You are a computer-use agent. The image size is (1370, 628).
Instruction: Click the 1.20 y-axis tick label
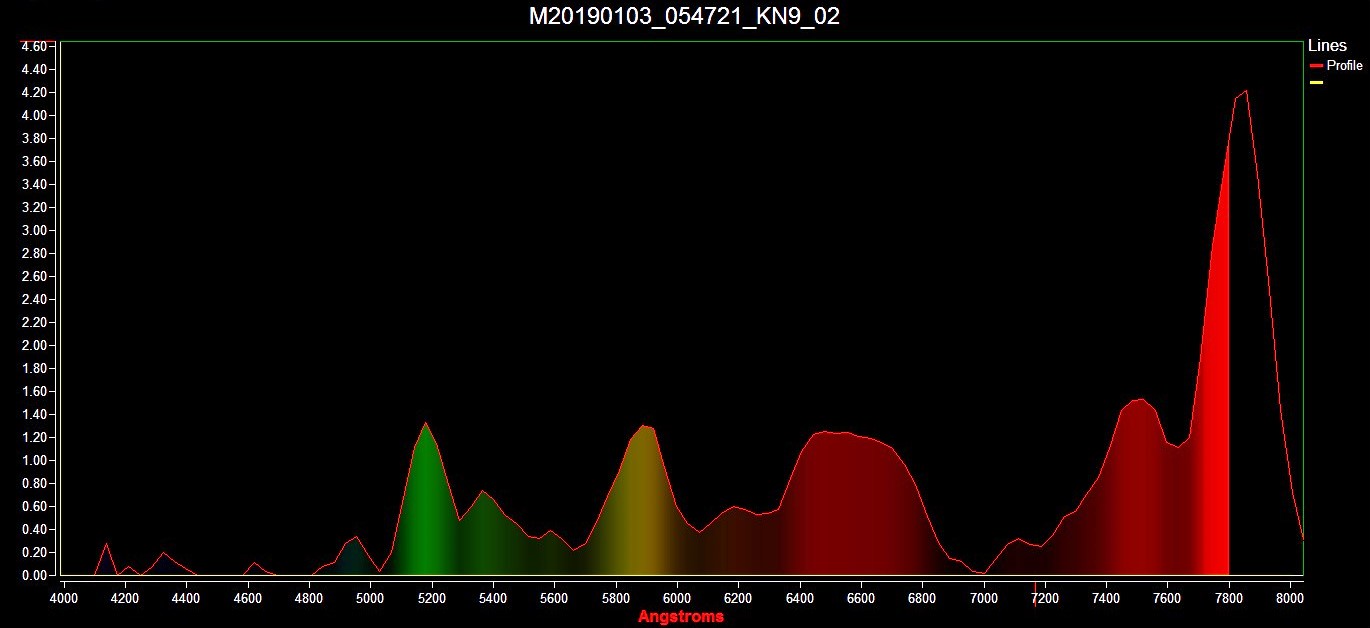coord(34,438)
